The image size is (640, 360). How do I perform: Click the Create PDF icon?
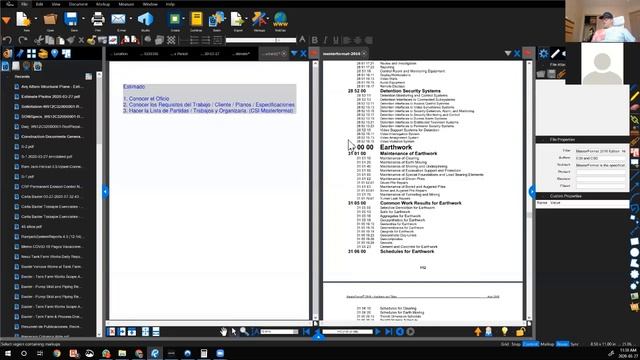point(175,19)
